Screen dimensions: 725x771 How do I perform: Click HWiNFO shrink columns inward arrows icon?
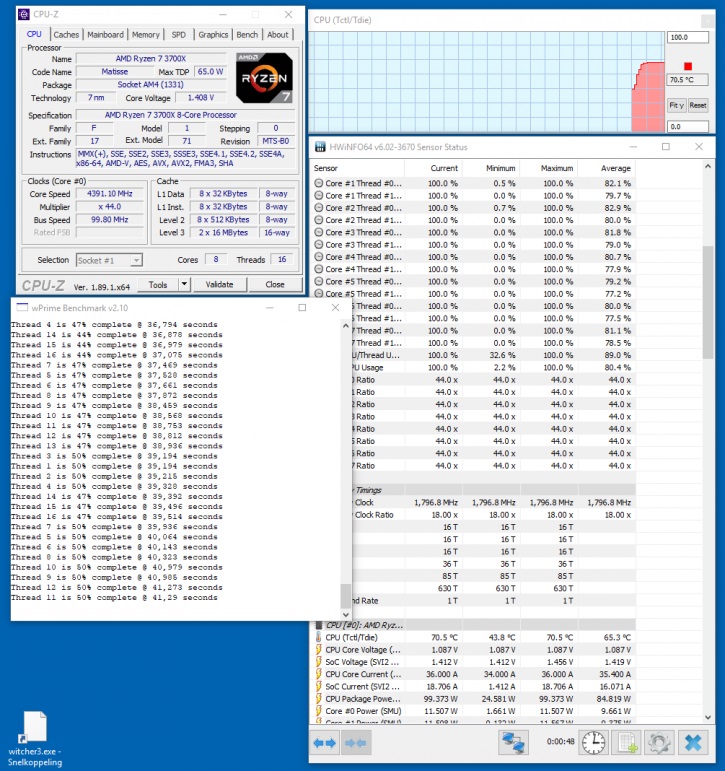355,742
